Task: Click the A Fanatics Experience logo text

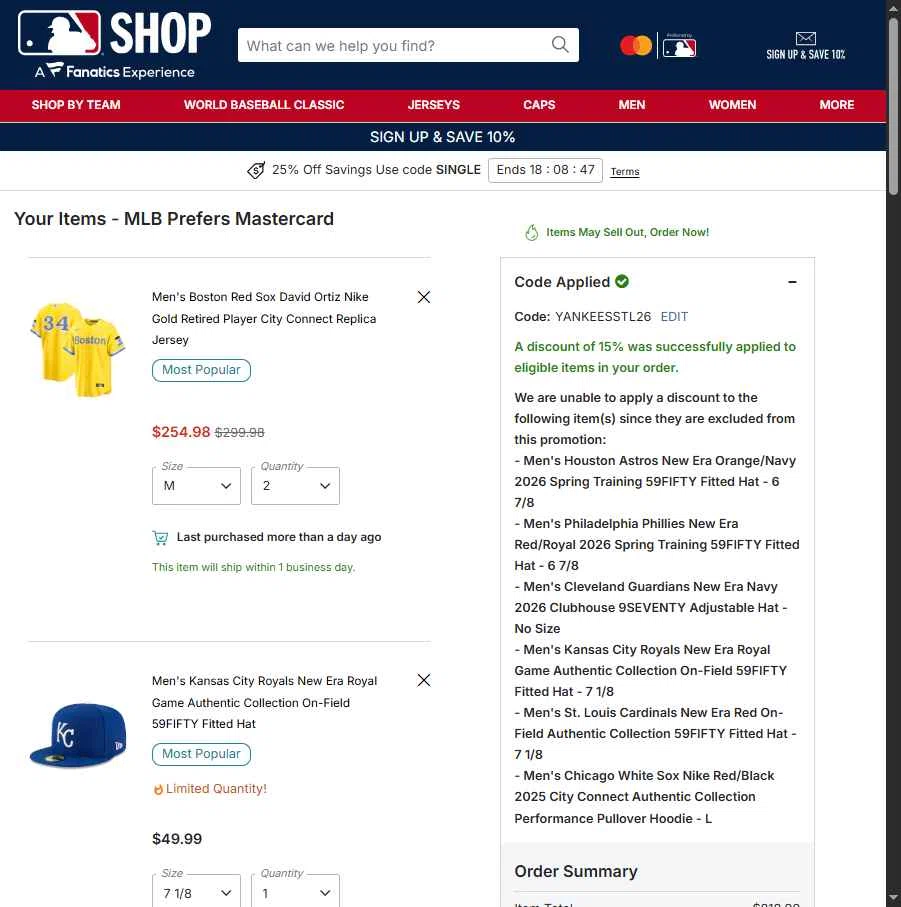Action: 115,72
